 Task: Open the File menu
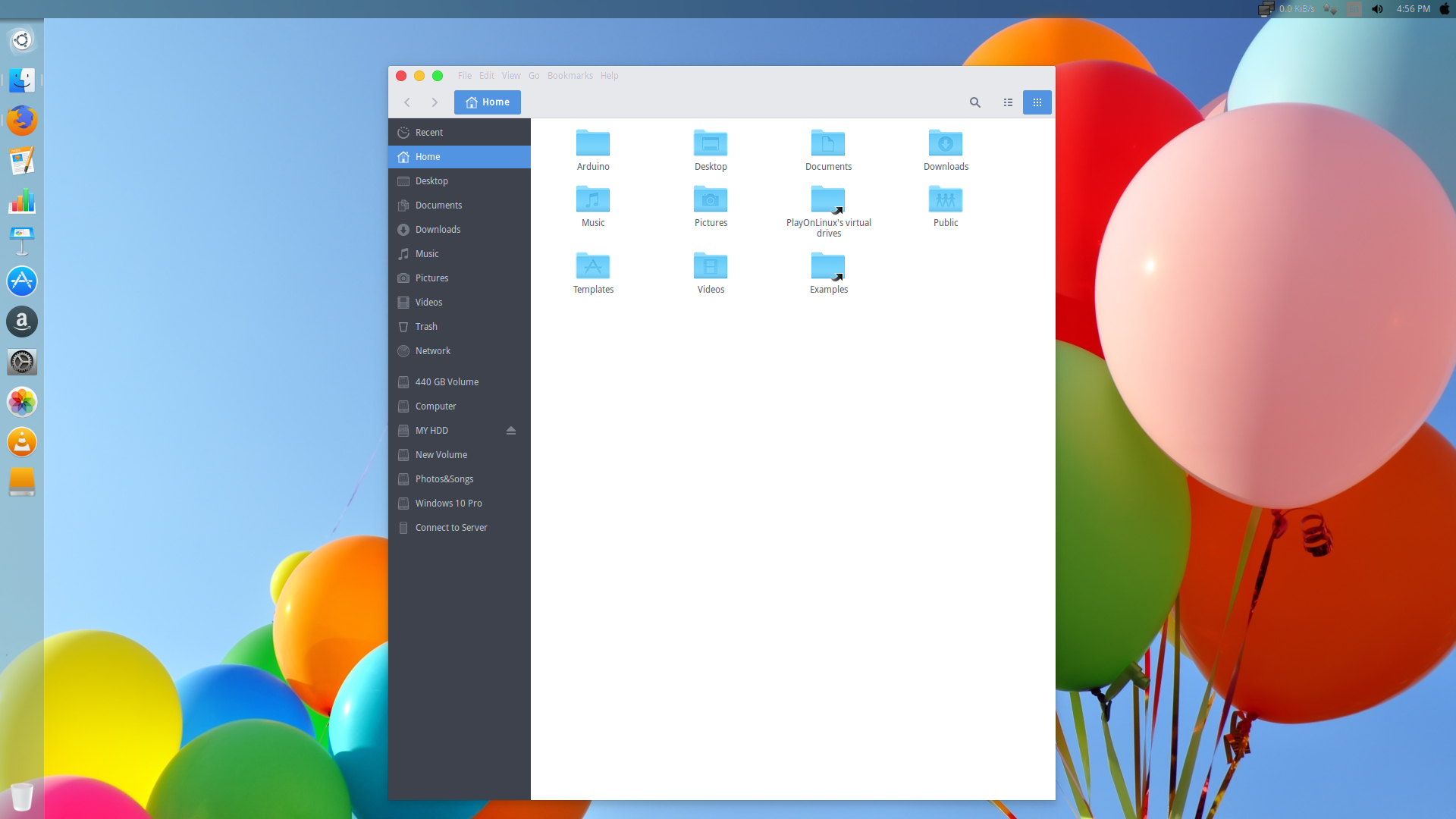pyautogui.click(x=464, y=76)
